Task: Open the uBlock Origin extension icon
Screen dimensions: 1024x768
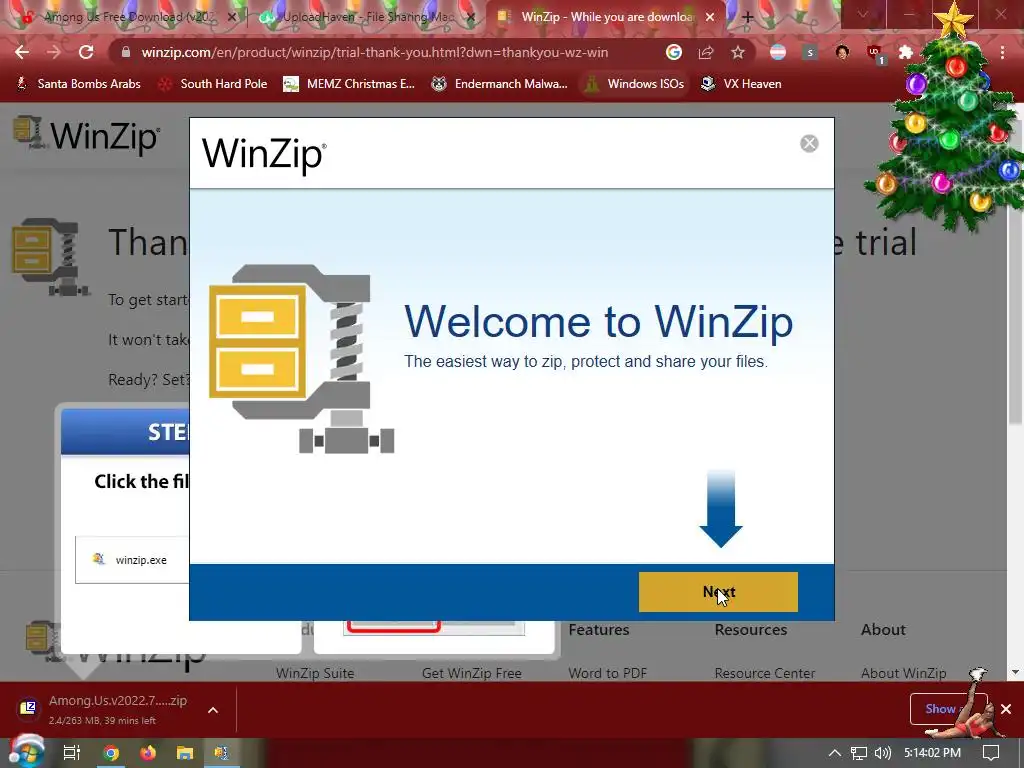Action: click(874, 54)
